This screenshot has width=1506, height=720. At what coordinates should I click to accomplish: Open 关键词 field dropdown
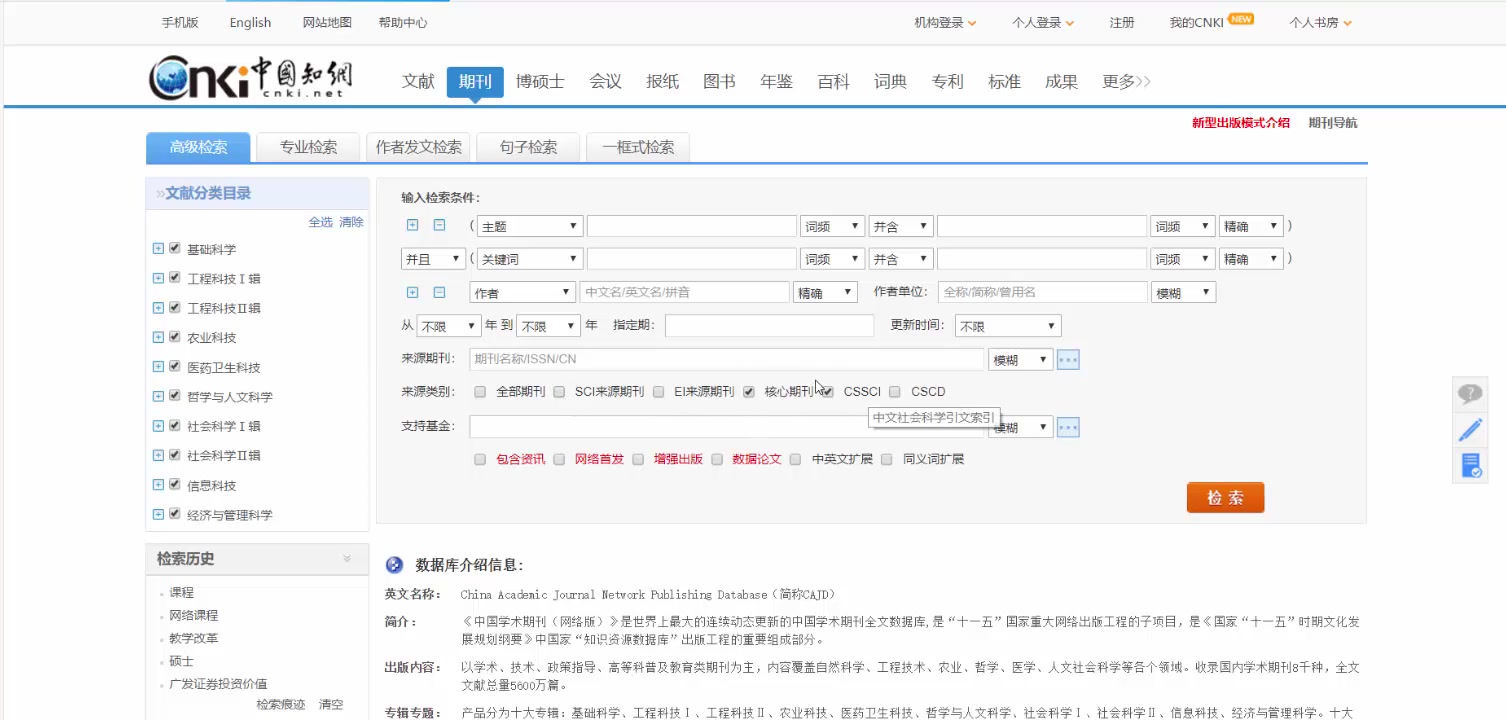click(529, 259)
